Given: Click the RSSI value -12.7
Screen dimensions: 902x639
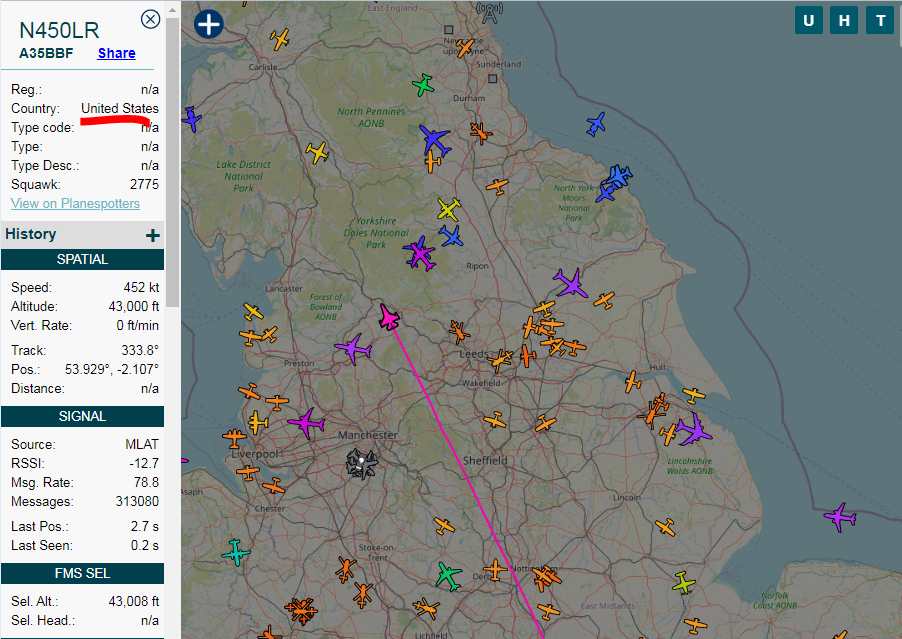Looking at the screenshot, I should tap(144, 463).
